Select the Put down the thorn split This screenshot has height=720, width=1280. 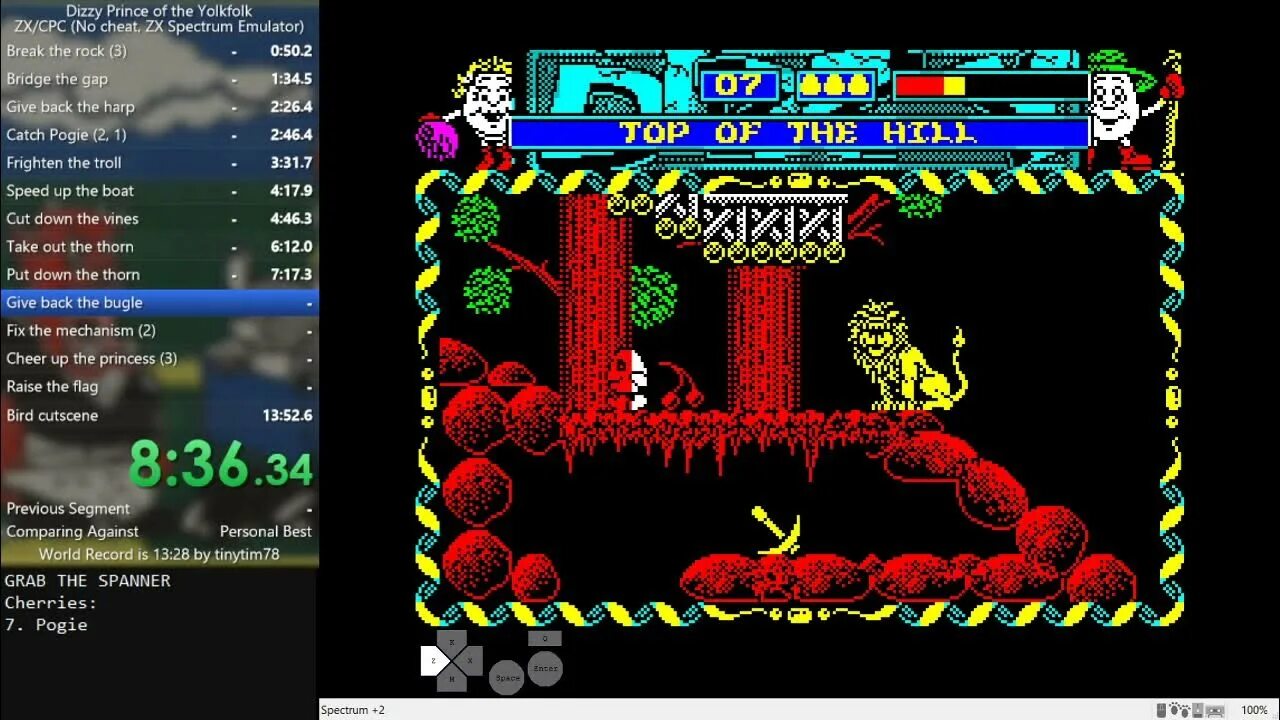coord(159,274)
